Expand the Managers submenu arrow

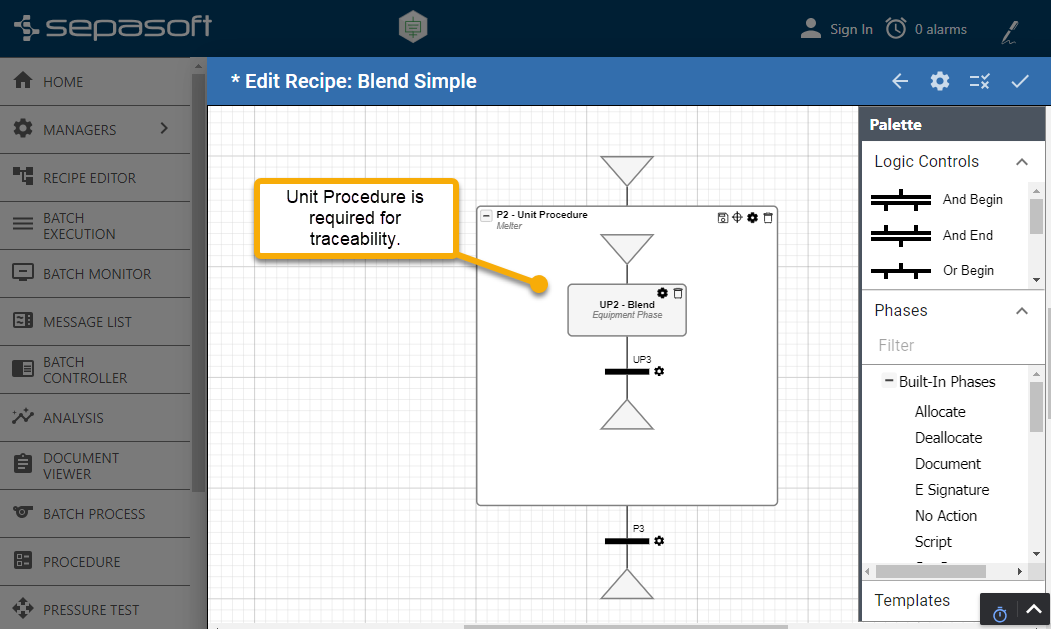coord(164,129)
